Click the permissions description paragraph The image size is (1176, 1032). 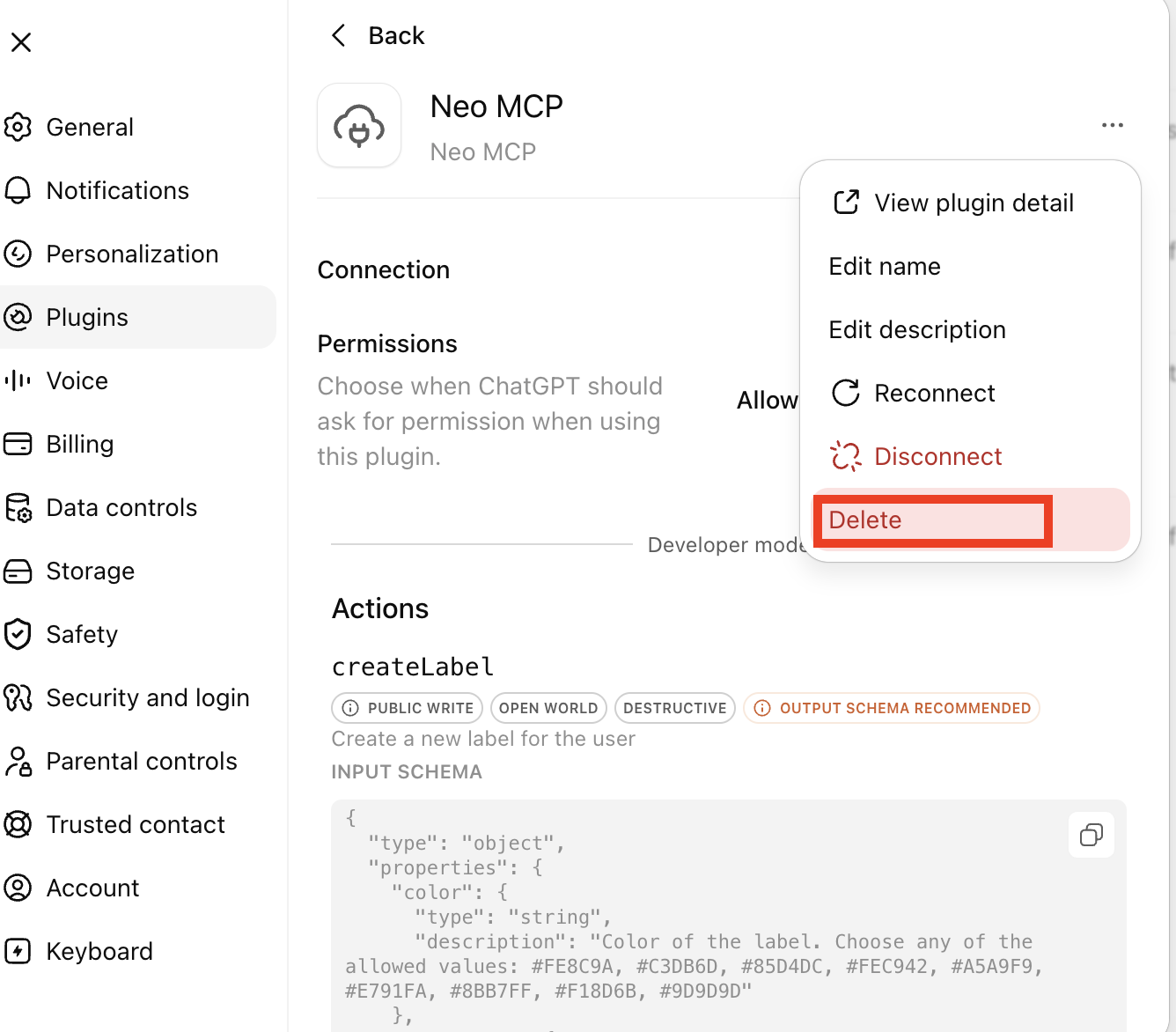click(x=490, y=421)
